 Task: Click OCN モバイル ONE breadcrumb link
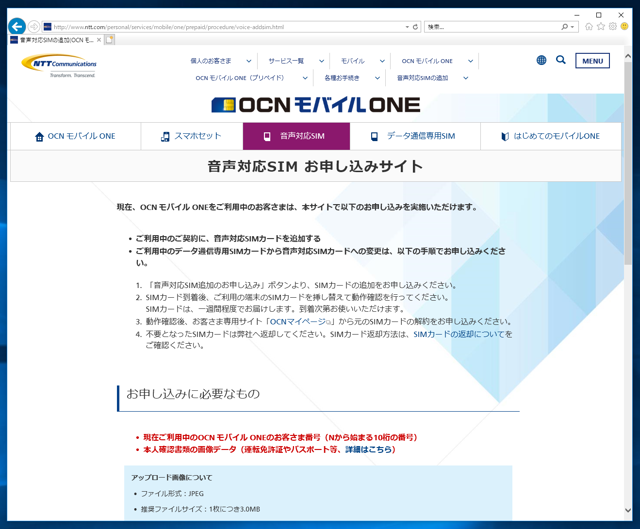[x=427, y=61]
